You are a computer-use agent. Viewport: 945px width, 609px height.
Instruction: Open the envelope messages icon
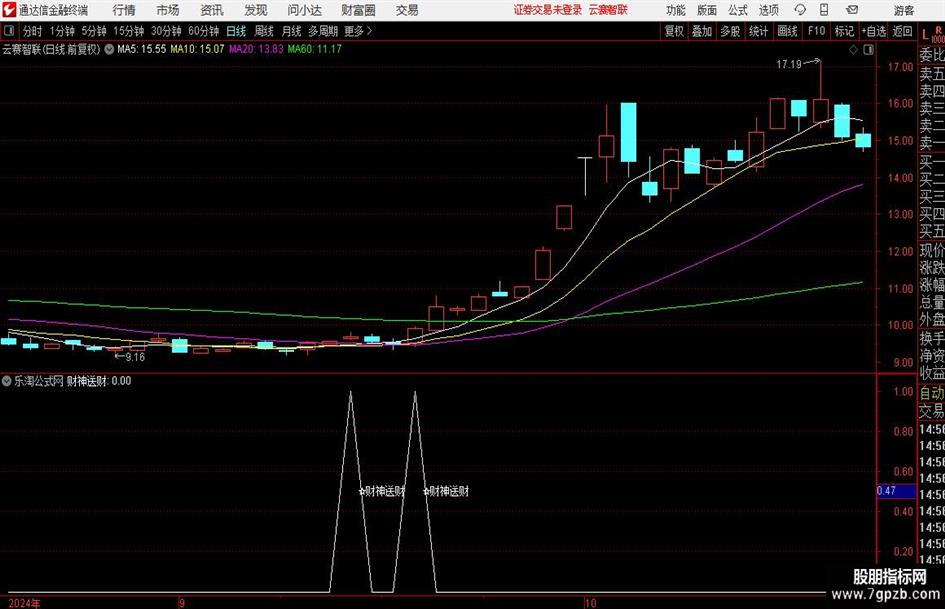852,10
